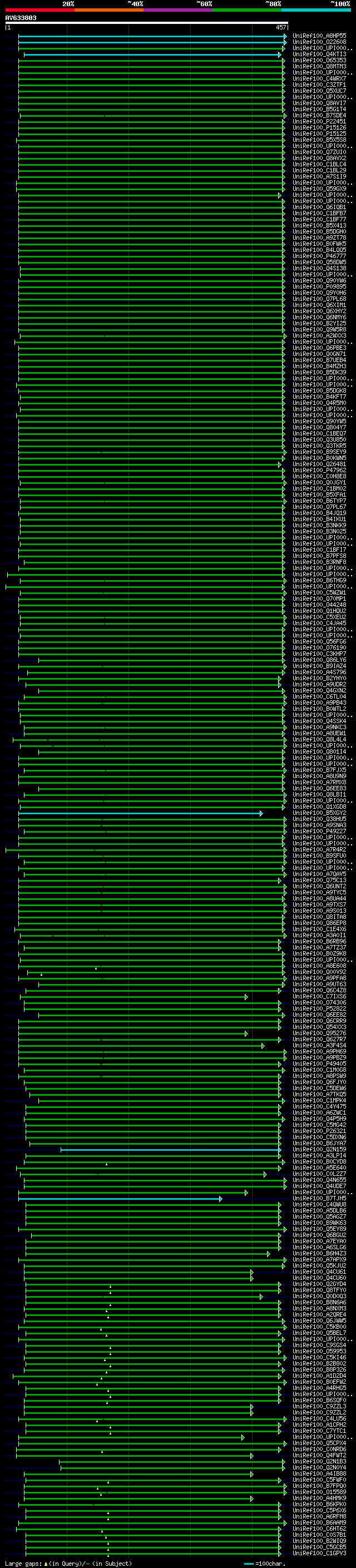View entry UniRef100_B7FJX5
Screen dimensions: 356x1568
click(x=319, y=770)
